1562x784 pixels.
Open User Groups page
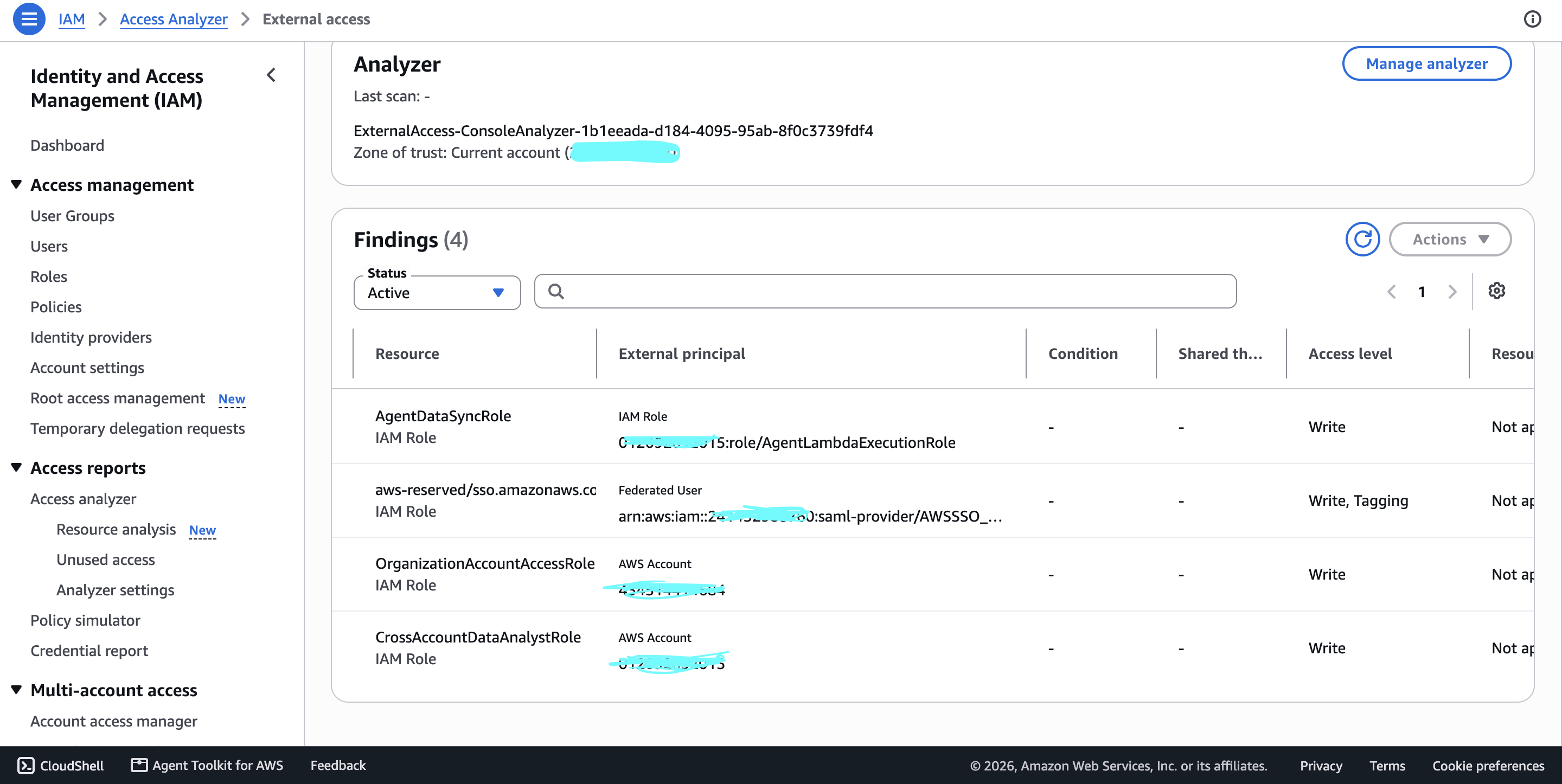tap(72, 216)
